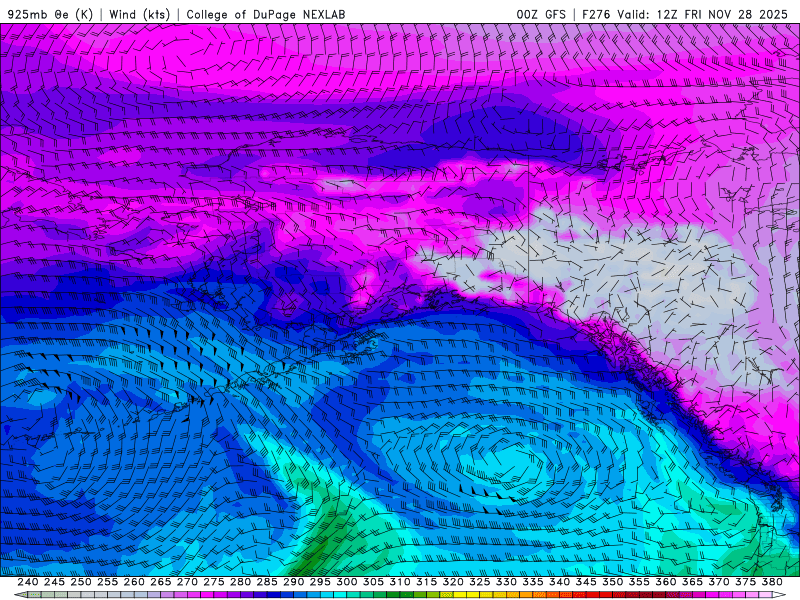800x600 pixels.
Task: Click the 370 value on color scale
Action: click(718, 582)
